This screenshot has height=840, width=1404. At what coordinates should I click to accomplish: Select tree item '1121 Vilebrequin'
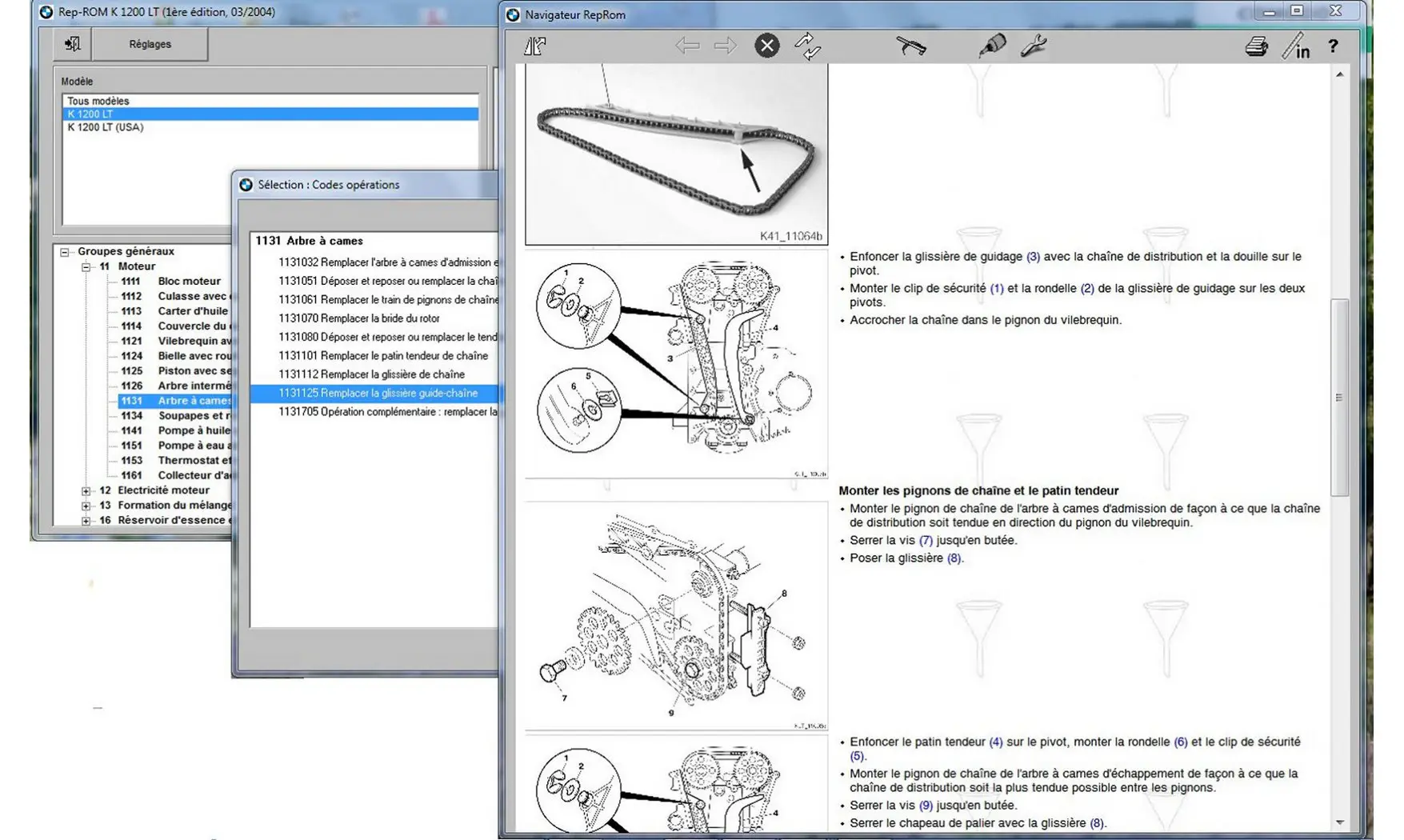click(x=174, y=341)
